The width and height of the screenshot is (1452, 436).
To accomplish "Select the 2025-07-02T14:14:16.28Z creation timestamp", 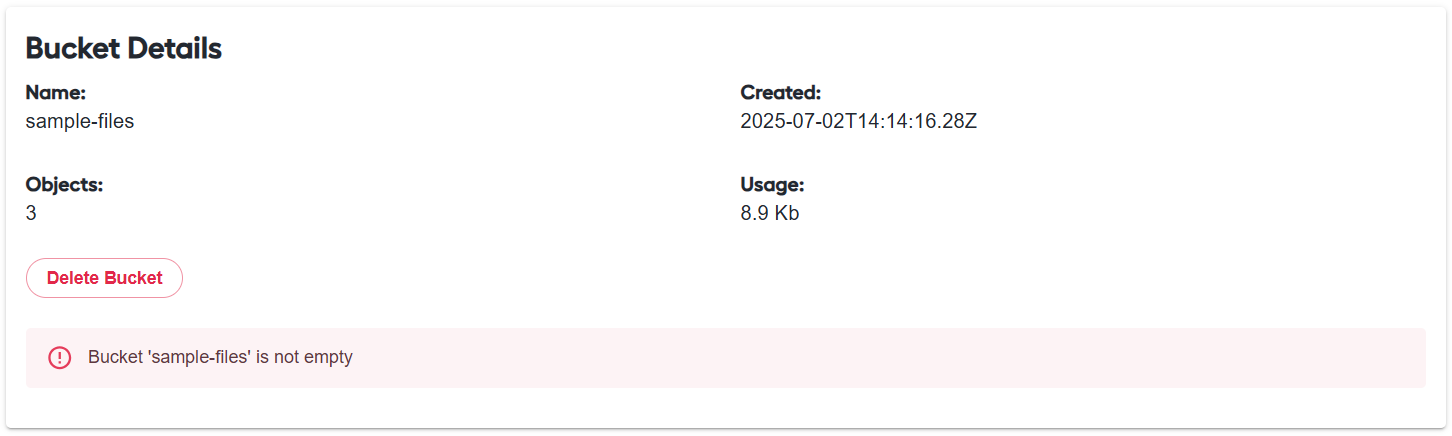I will 859,122.
